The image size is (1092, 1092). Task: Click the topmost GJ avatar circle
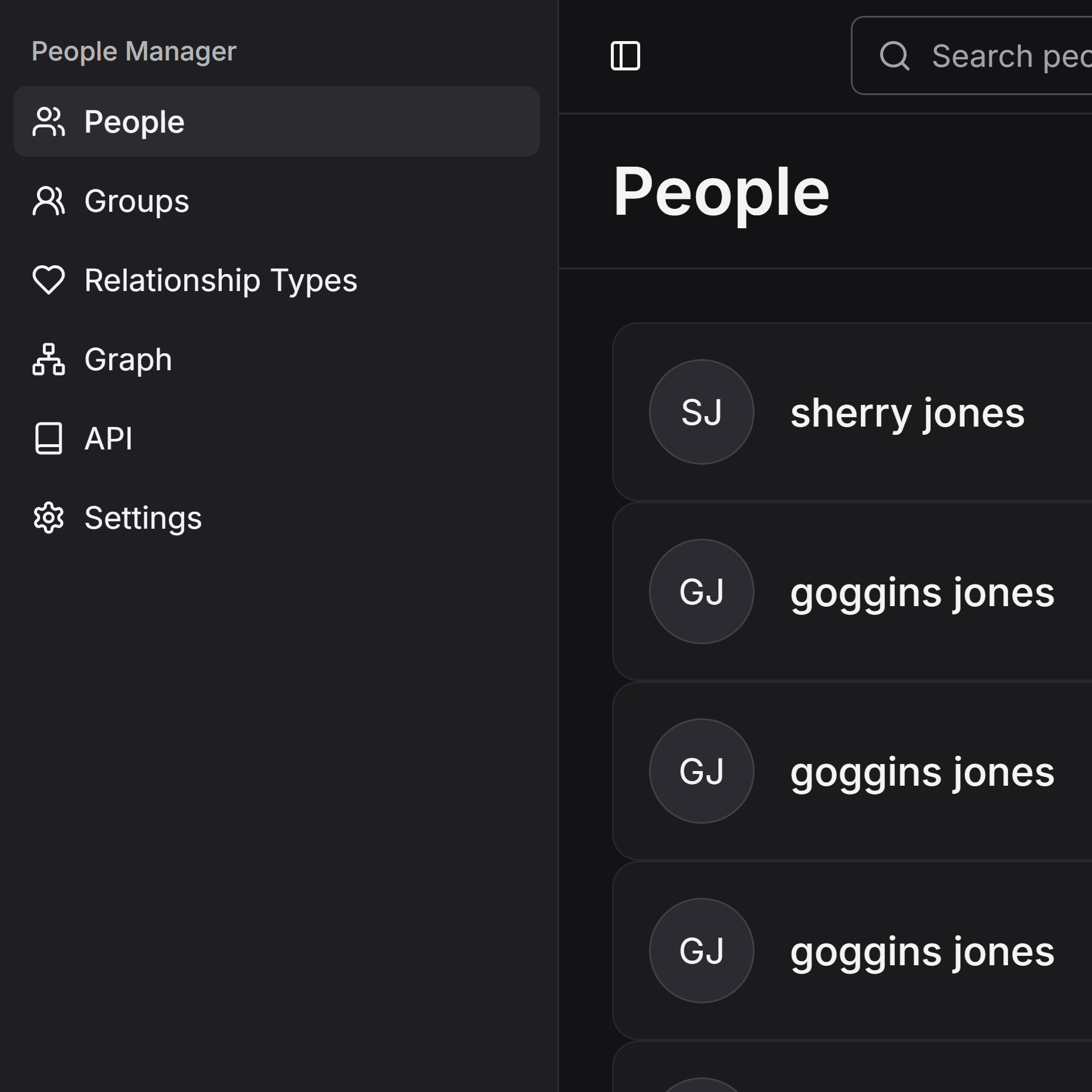(x=701, y=591)
